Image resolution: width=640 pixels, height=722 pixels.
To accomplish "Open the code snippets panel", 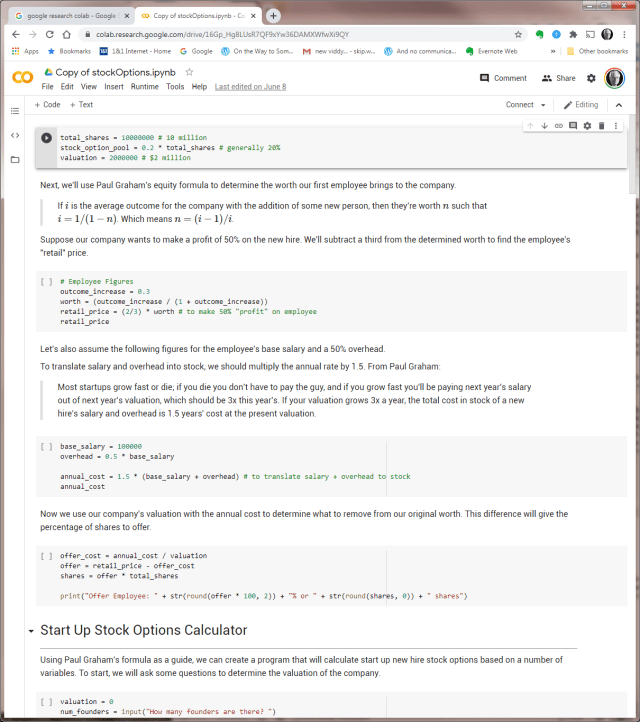I will click(x=15, y=135).
